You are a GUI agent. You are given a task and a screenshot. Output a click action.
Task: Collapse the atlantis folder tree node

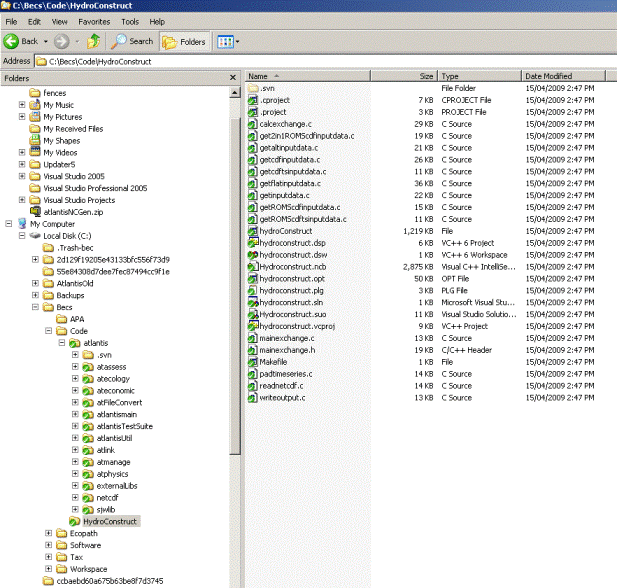62,342
